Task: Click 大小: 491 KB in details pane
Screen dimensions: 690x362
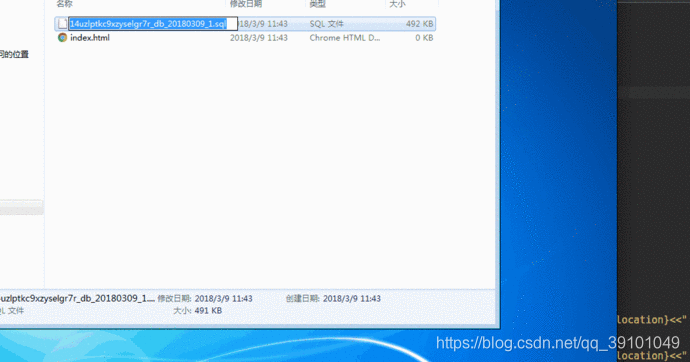Action: (x=198, y=311)
